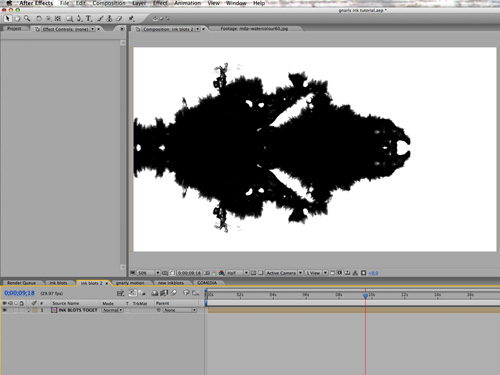Toggle hide shy layers switch
The image size is (500, 375).
tap(154, 293)
